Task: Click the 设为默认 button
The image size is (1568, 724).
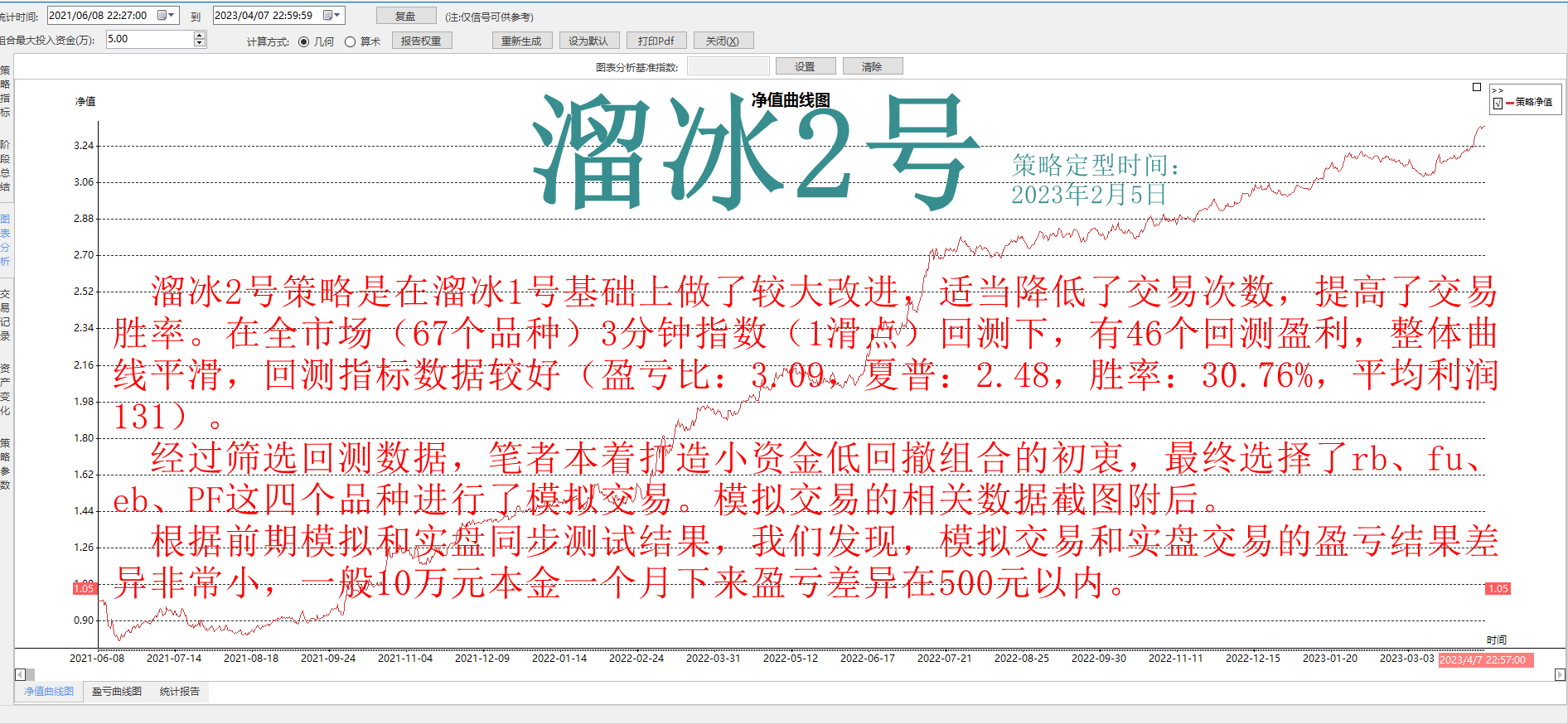Action: click(588, 41)
